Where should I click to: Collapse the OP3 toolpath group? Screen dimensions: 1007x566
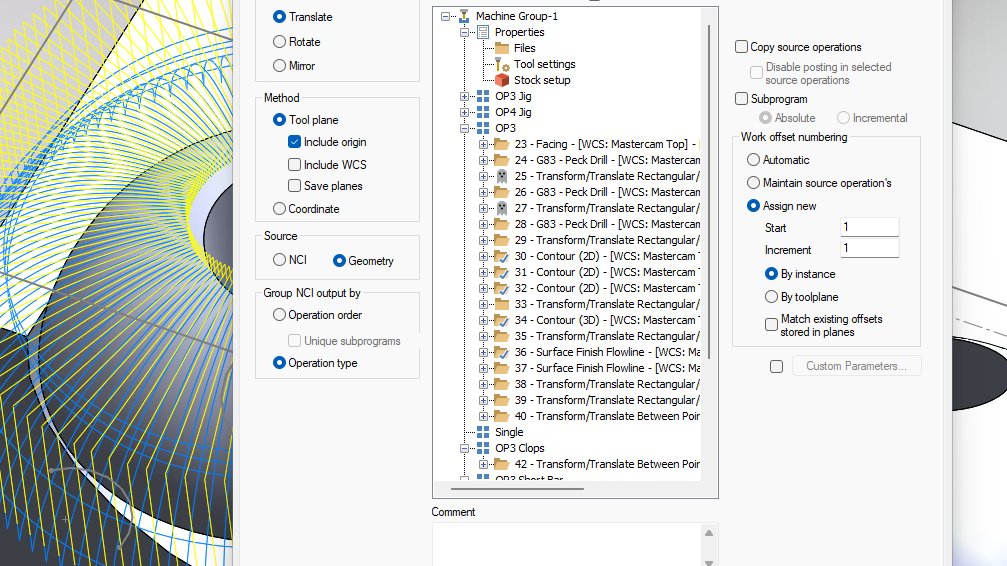point(464,128)
